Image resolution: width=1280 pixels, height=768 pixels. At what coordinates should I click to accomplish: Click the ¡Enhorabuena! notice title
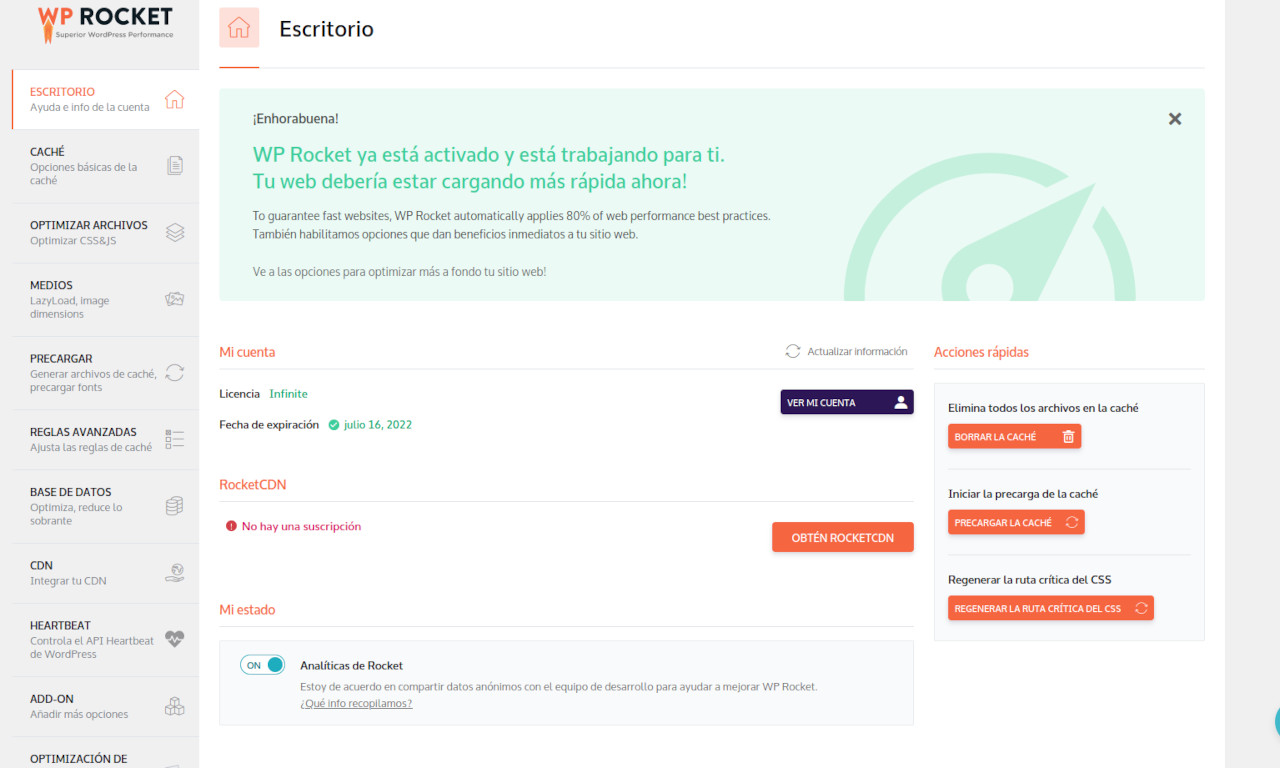point(296,118)
